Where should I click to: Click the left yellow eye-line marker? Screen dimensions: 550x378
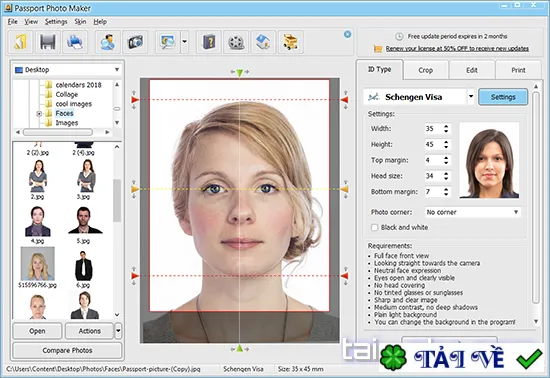coord(135,189)
